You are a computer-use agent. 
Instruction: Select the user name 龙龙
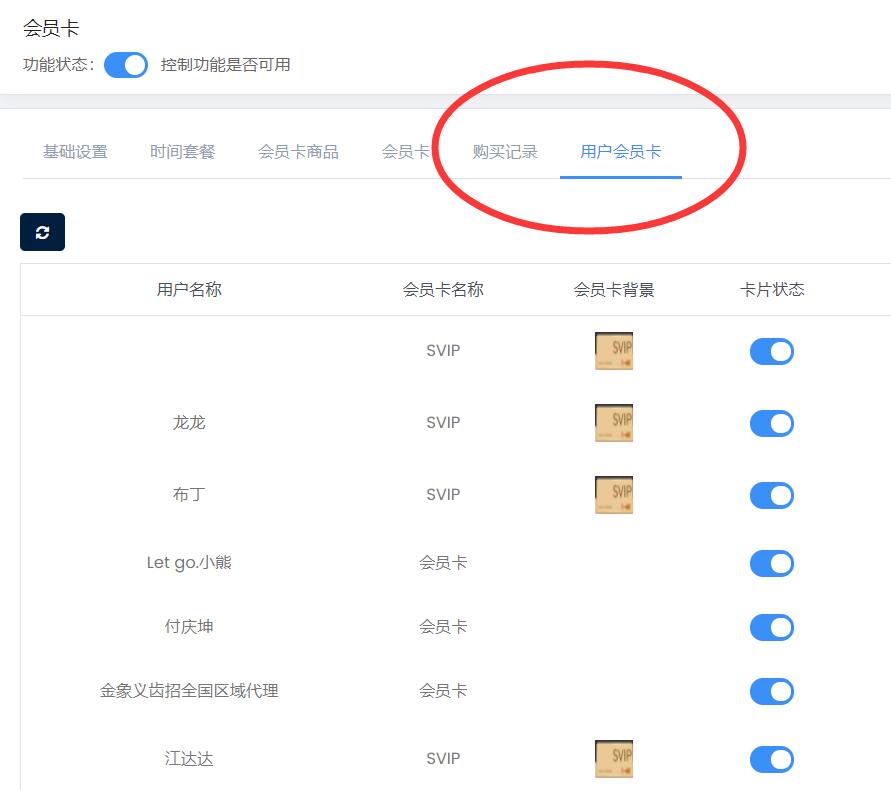coord(189,423)
